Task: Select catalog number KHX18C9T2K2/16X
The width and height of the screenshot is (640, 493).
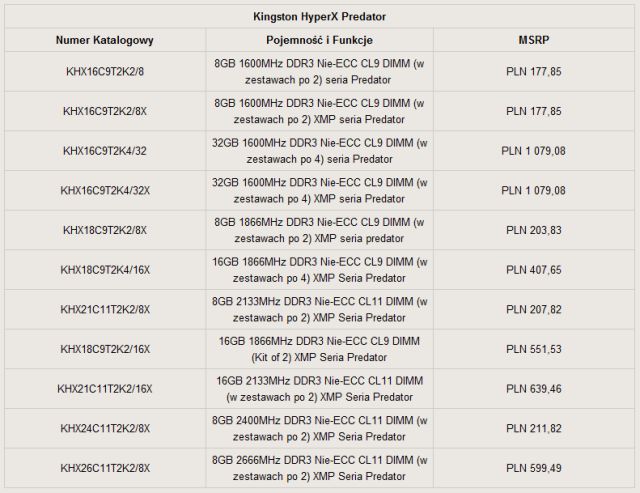Action: point(105,349)
